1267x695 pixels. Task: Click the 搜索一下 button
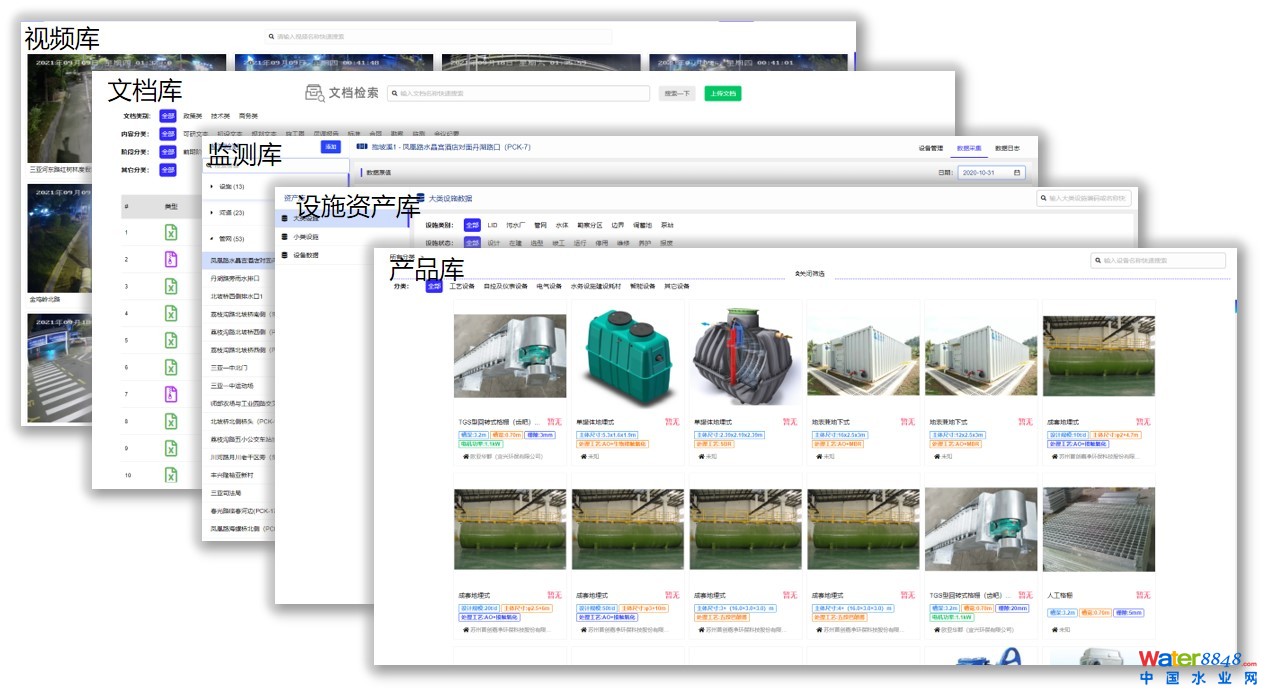pos(677,94)
